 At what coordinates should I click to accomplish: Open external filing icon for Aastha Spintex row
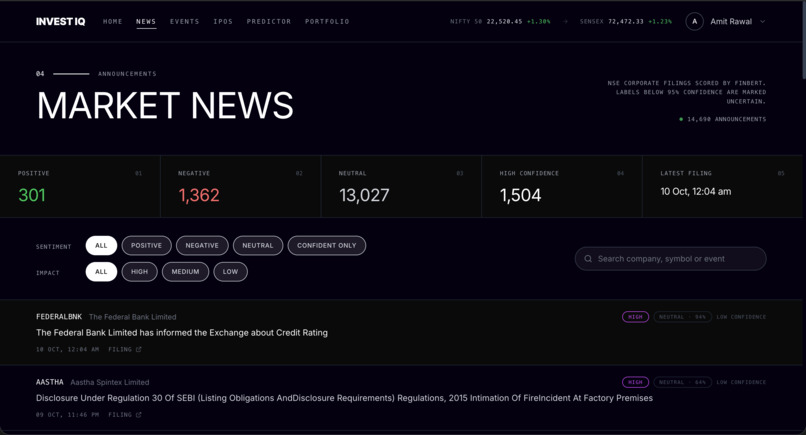138,414
